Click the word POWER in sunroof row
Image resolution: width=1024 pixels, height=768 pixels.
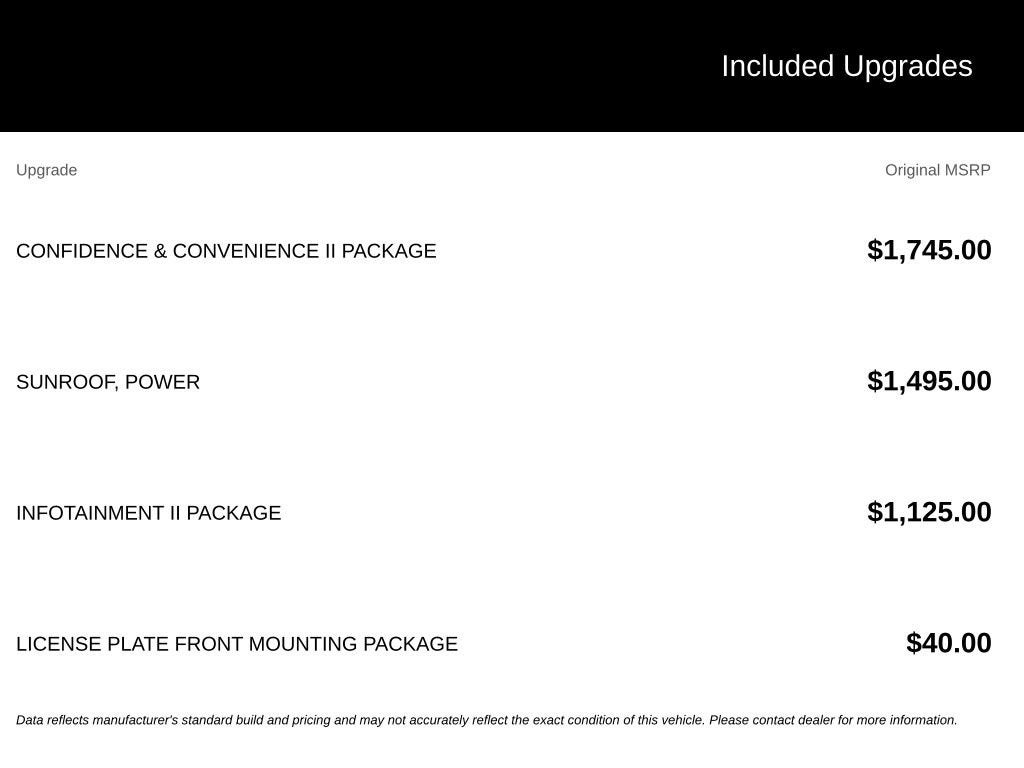click(162, 382)
